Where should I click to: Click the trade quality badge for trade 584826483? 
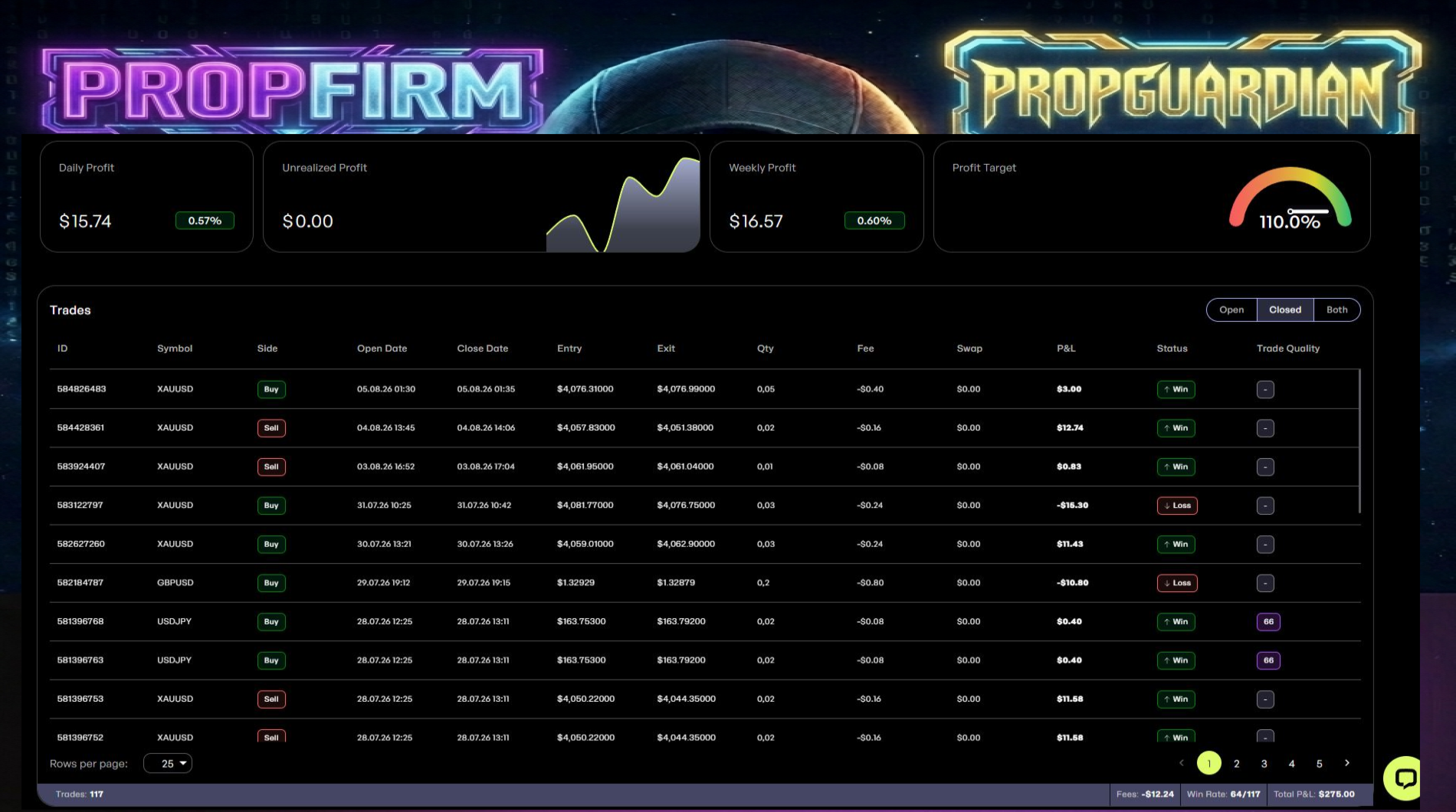click(x=1265, y=389)
